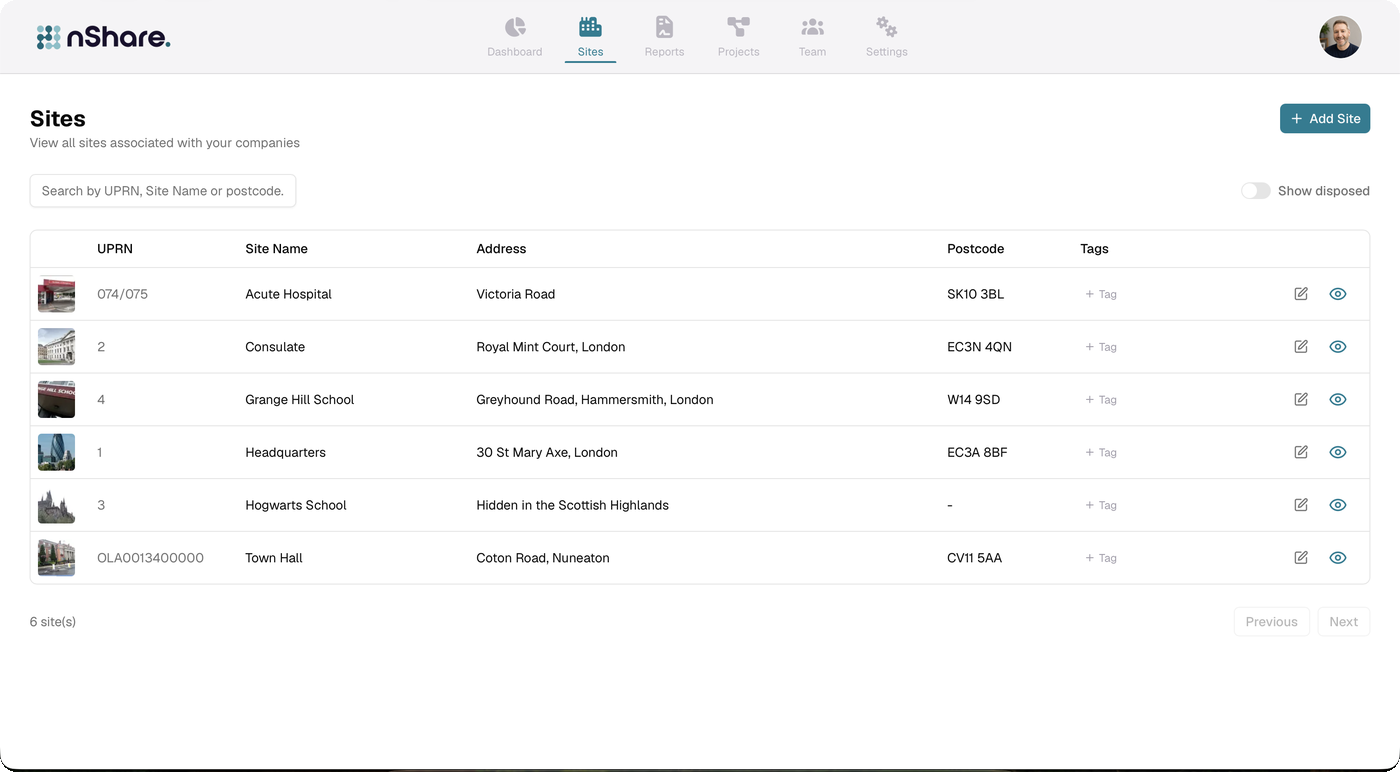Click the Add Site button
1400x772 pixels.
[x=1324, y=118]
